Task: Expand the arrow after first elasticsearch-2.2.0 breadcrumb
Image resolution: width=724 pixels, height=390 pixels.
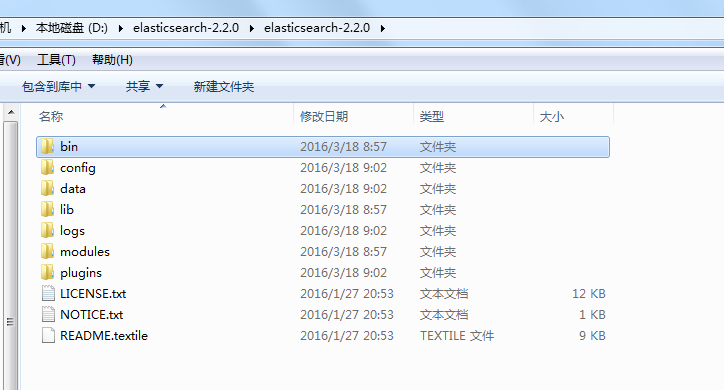Action: point(252,29)
